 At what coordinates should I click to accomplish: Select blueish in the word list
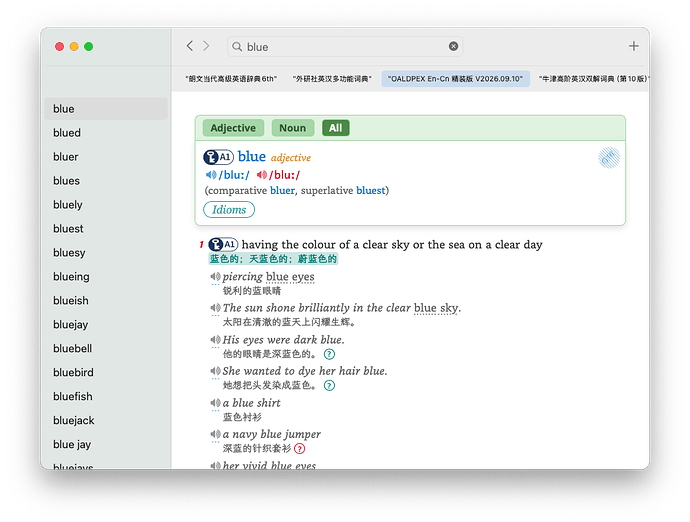[x=106, y=301]
